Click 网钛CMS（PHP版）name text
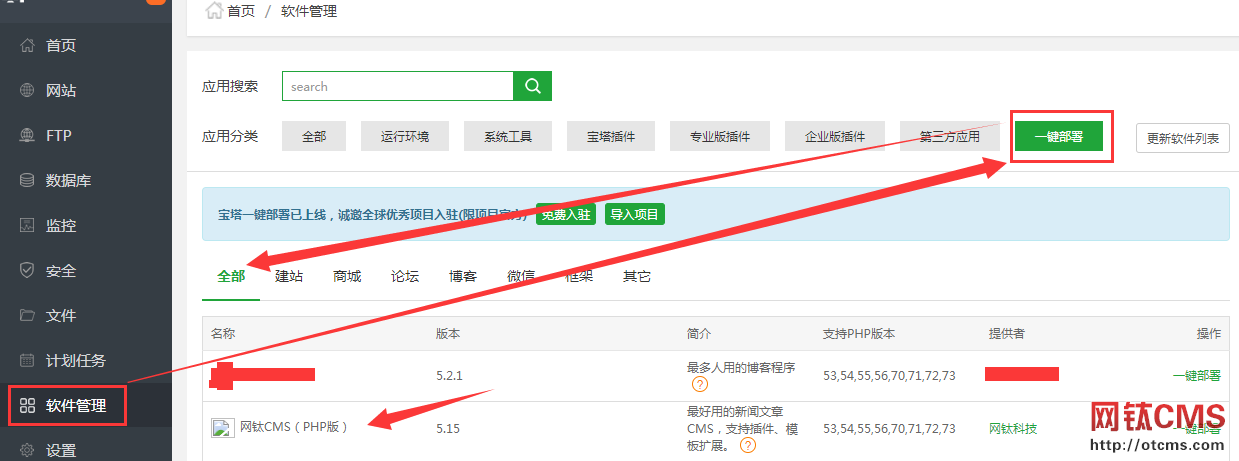The image size is (1239, 461). point(294,427)
